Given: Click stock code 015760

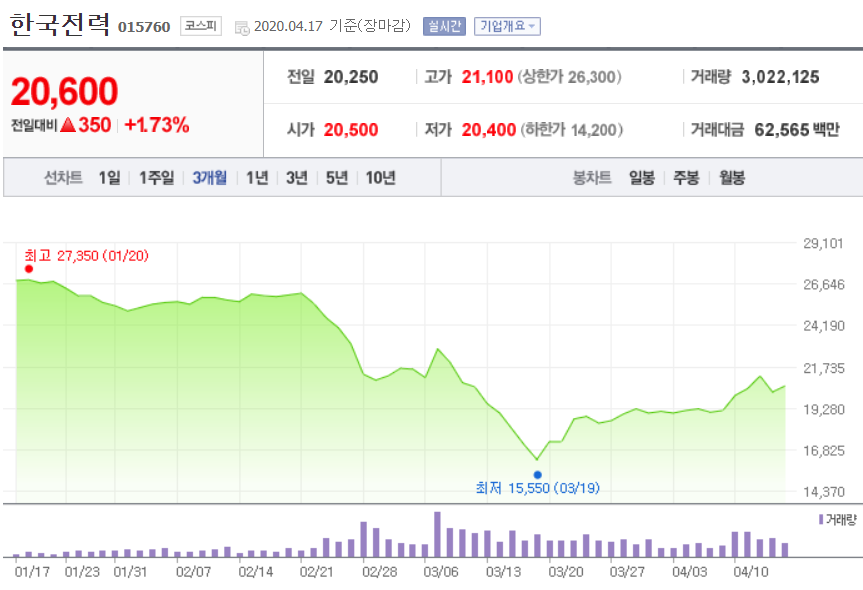Looking at the screenshot, I should 144,27.
